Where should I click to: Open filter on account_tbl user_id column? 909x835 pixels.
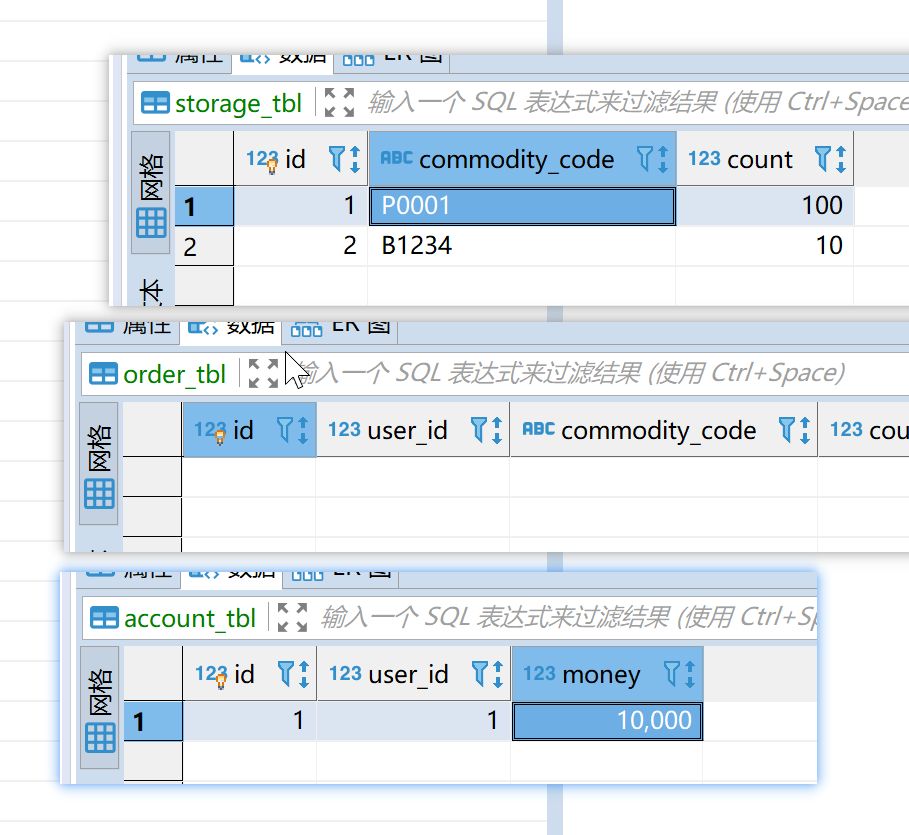tap(479, 674)
